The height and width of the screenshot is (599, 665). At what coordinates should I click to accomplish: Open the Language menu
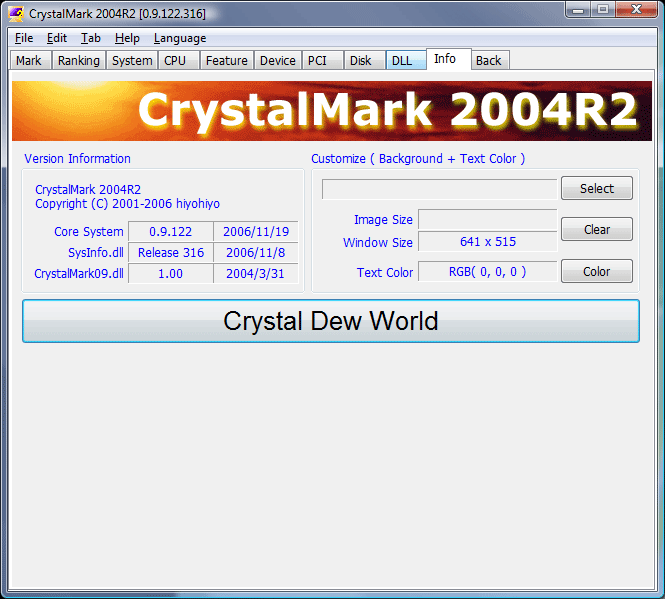pyautogui.click(x=180, y=38)
